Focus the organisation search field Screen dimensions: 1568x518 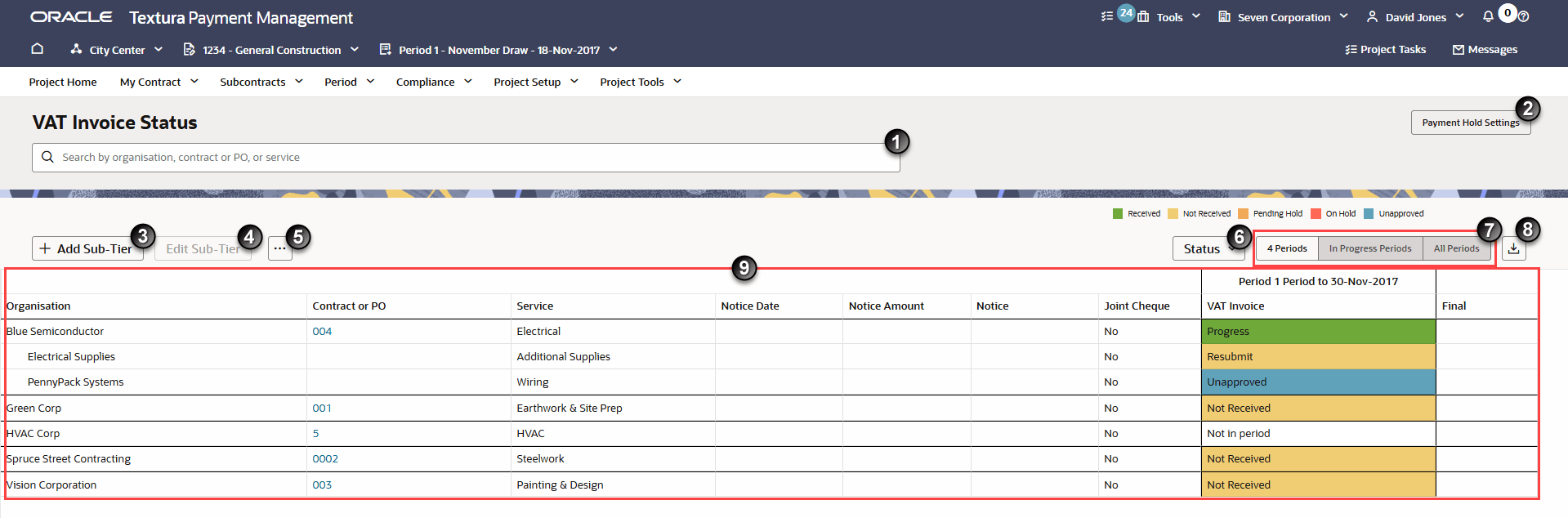click(466, 157)
